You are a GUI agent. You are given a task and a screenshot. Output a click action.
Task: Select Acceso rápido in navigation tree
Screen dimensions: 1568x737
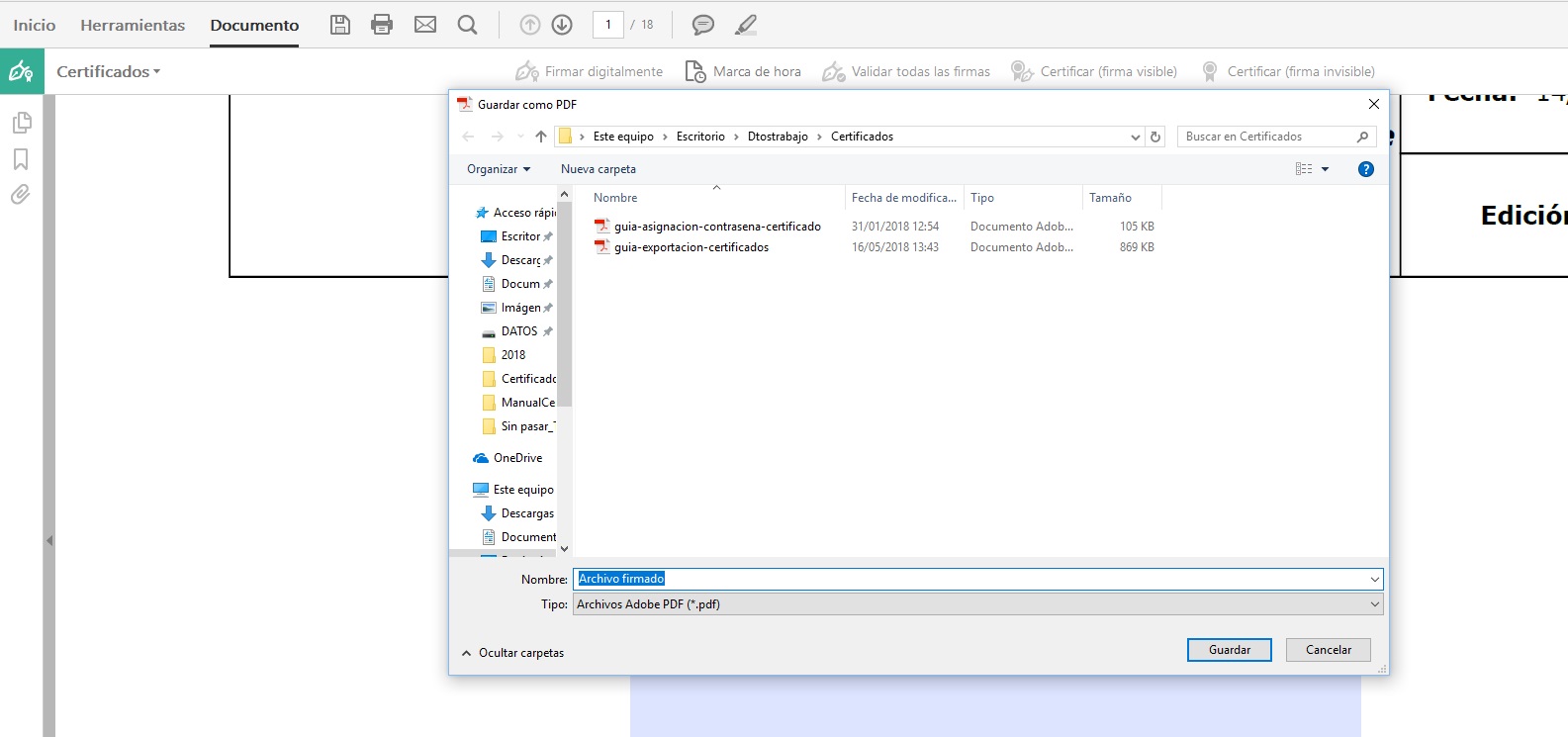(x=514, y=213)
